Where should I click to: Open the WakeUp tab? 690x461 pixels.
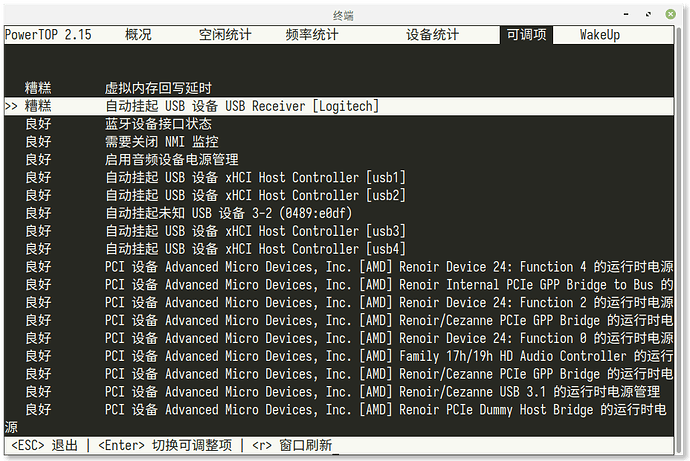click(x=600, y=34)
